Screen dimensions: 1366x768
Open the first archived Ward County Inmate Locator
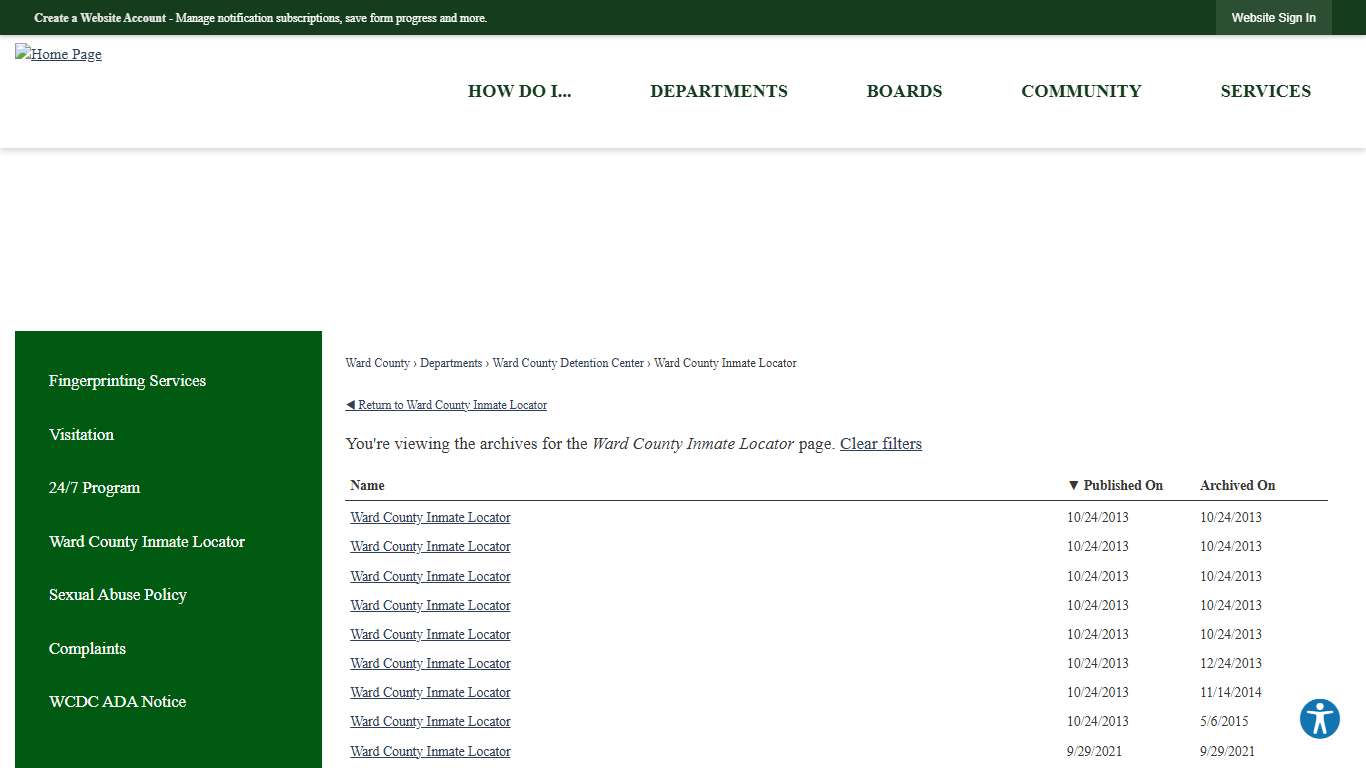click(430, 517)
